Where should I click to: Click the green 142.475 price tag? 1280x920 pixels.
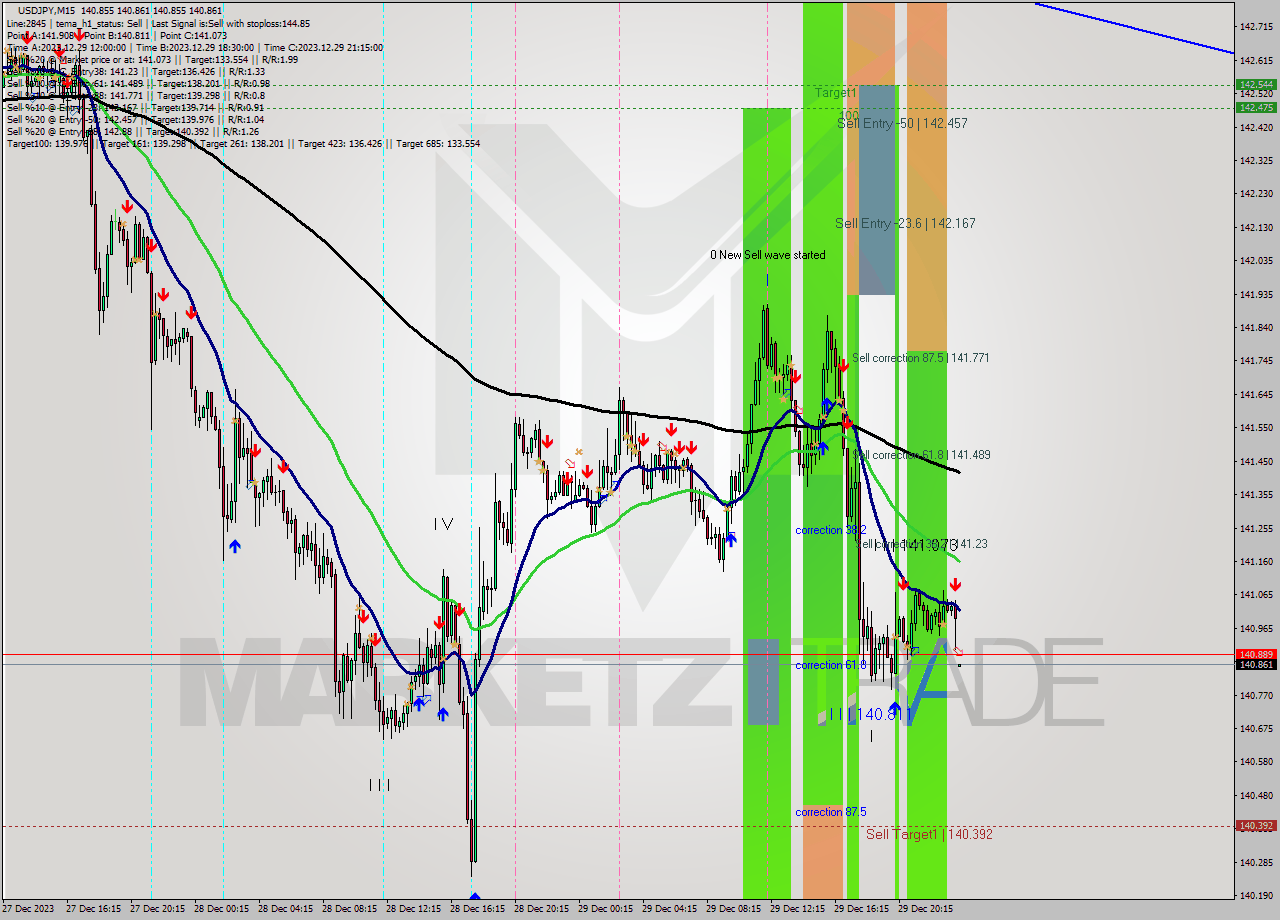[1256, 107]
